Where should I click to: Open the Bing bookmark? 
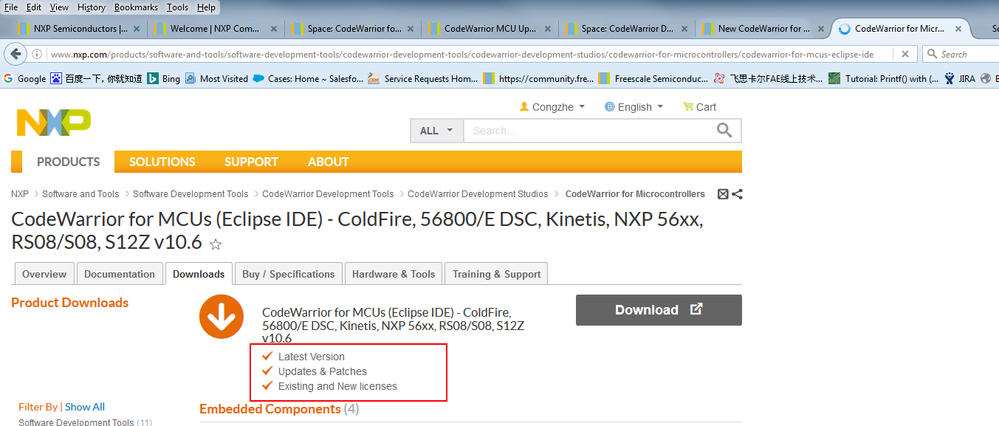pos(164,79)
